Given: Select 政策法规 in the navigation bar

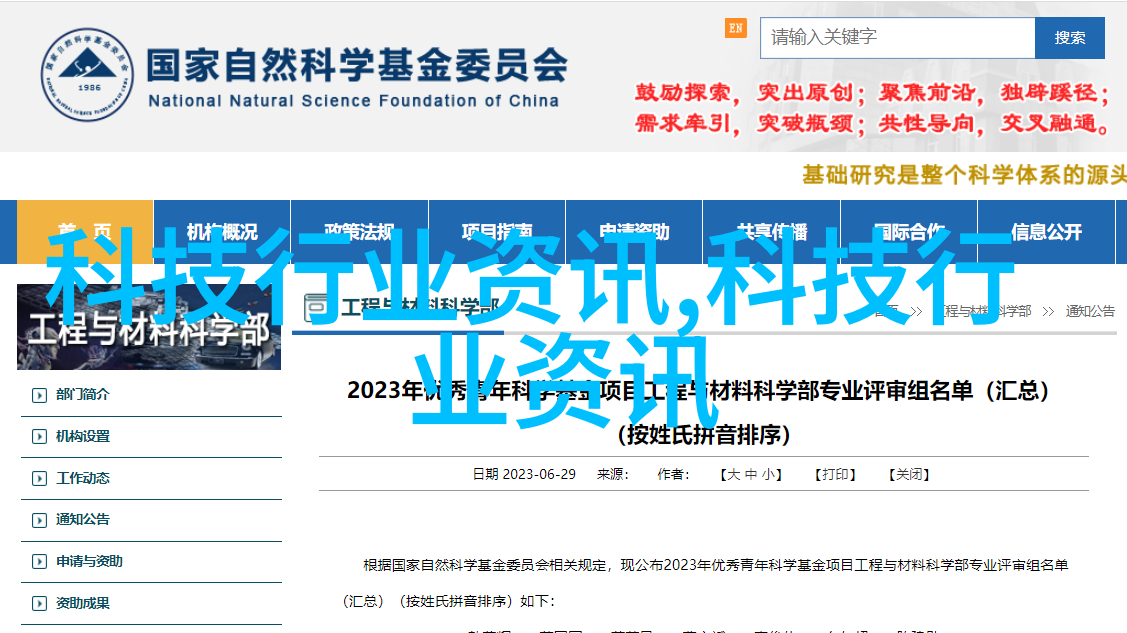Looking at the screenshot, I should (x=359, y=231).
